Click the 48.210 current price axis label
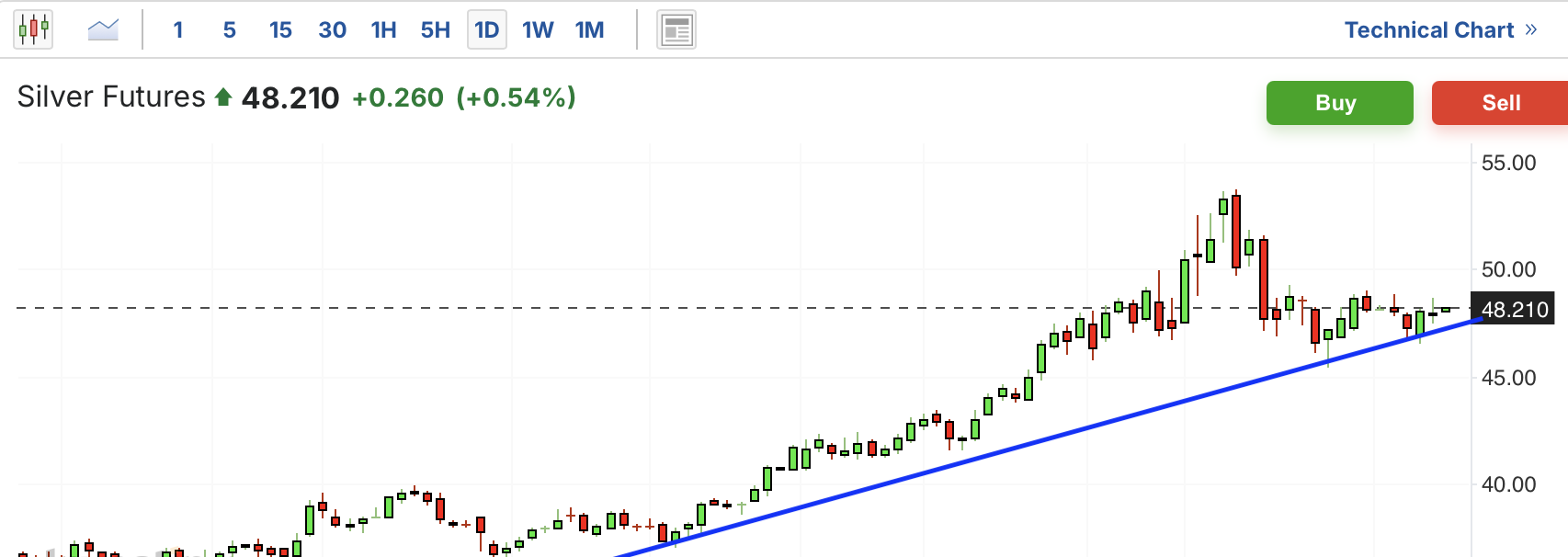 pyautogui.click(x=1515, y=310)
